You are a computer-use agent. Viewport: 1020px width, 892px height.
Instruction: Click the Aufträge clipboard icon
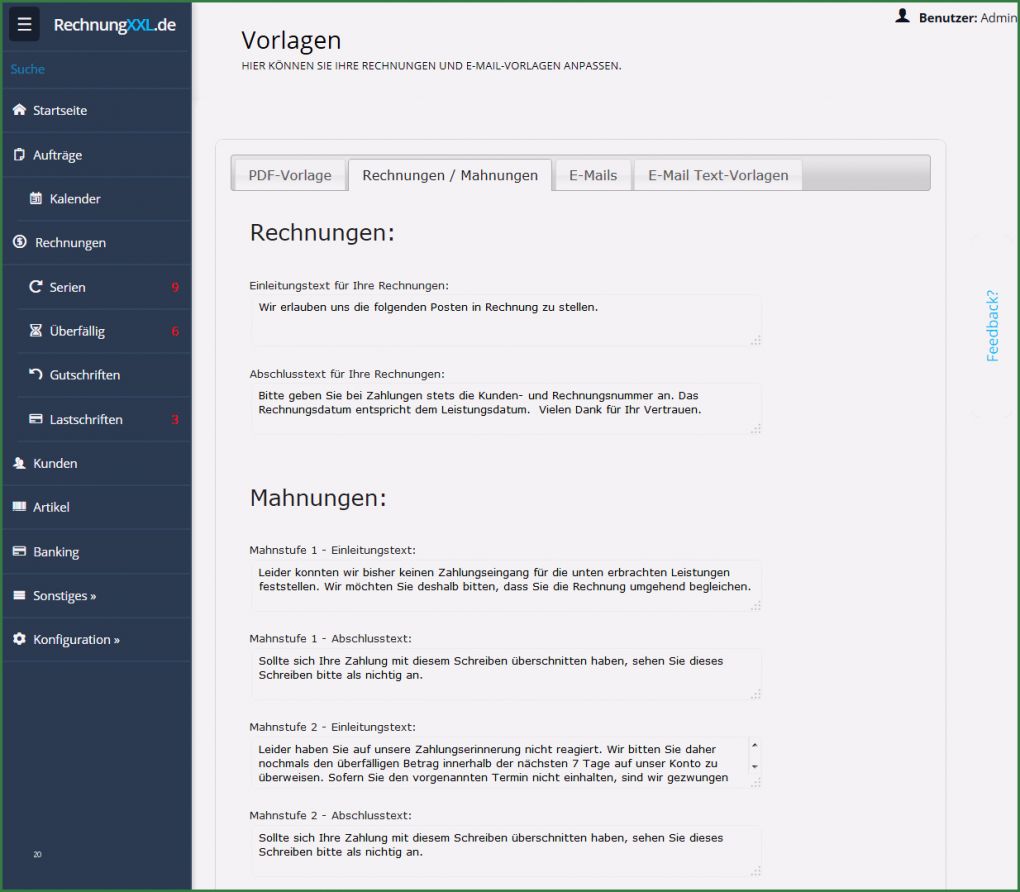pos(19,155)
